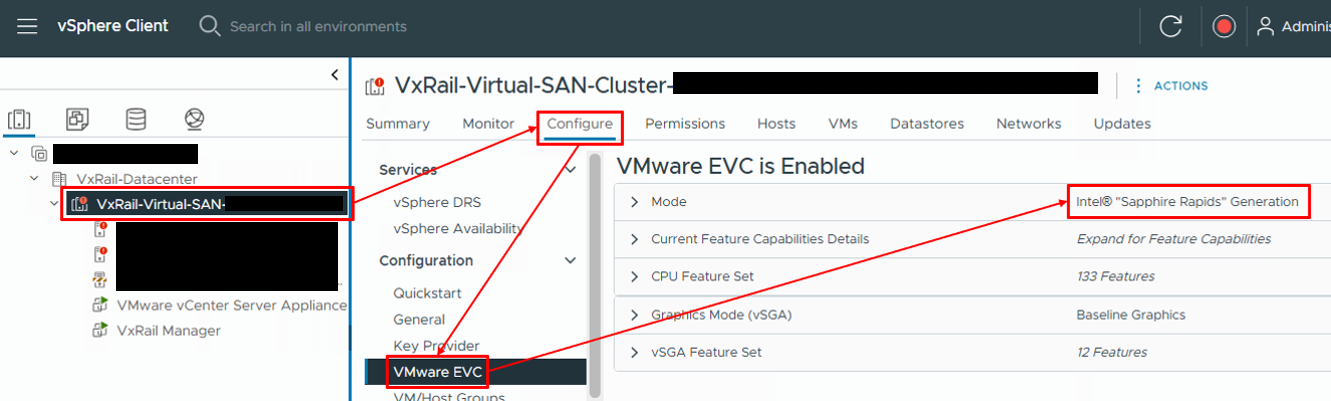
Task: Click the Sapphire Rapids Generation value
Action: (x=1187, y=202)
